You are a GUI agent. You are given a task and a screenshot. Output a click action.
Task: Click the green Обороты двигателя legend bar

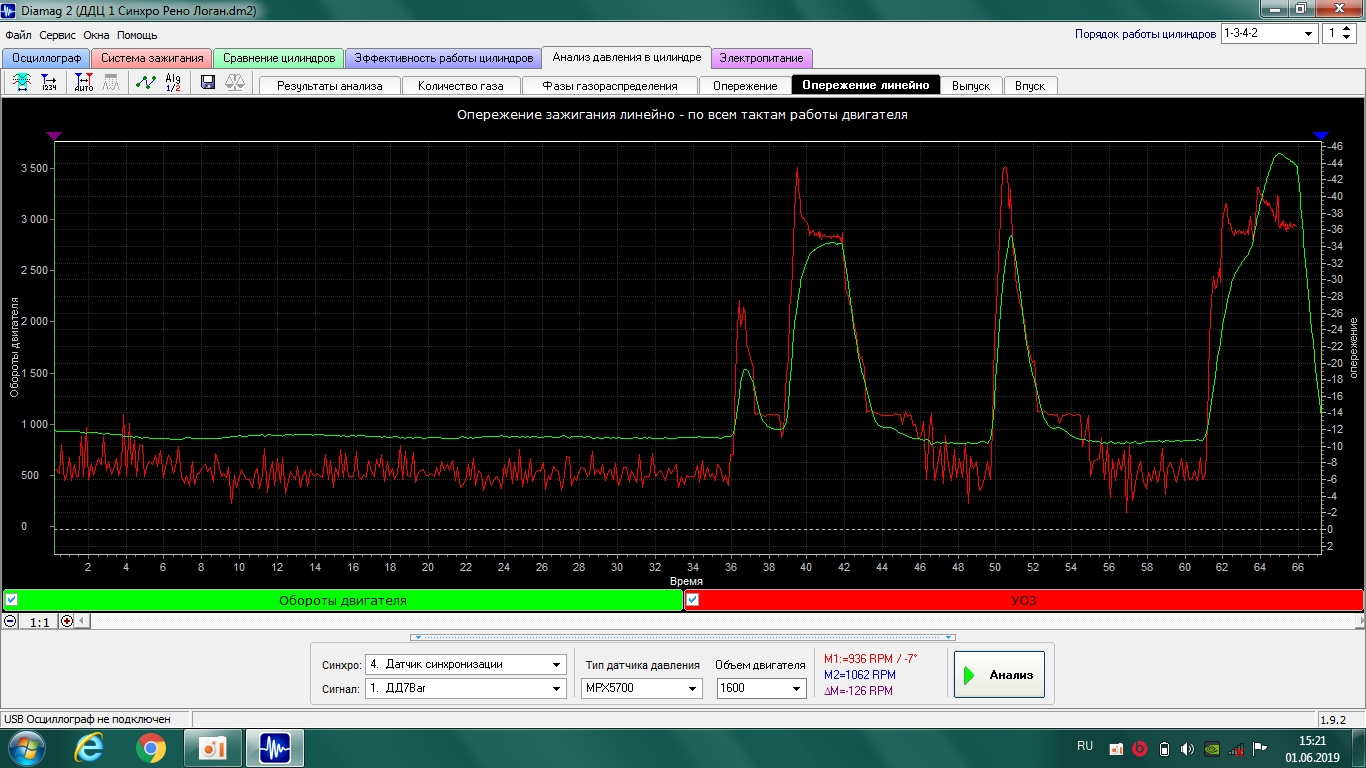pos(342,600)
